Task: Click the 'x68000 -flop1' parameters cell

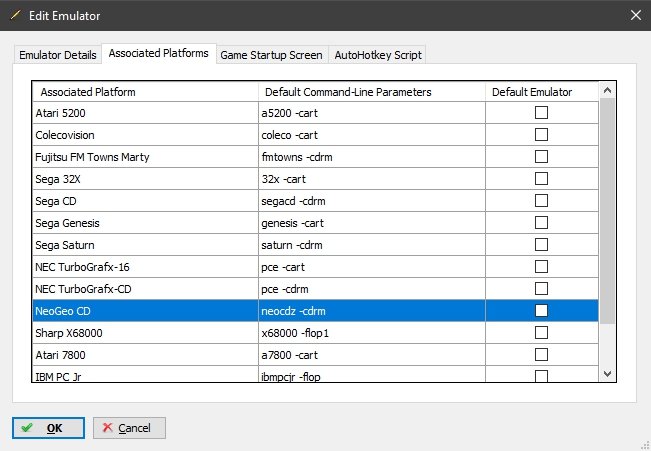Action: tap(372, 333)
